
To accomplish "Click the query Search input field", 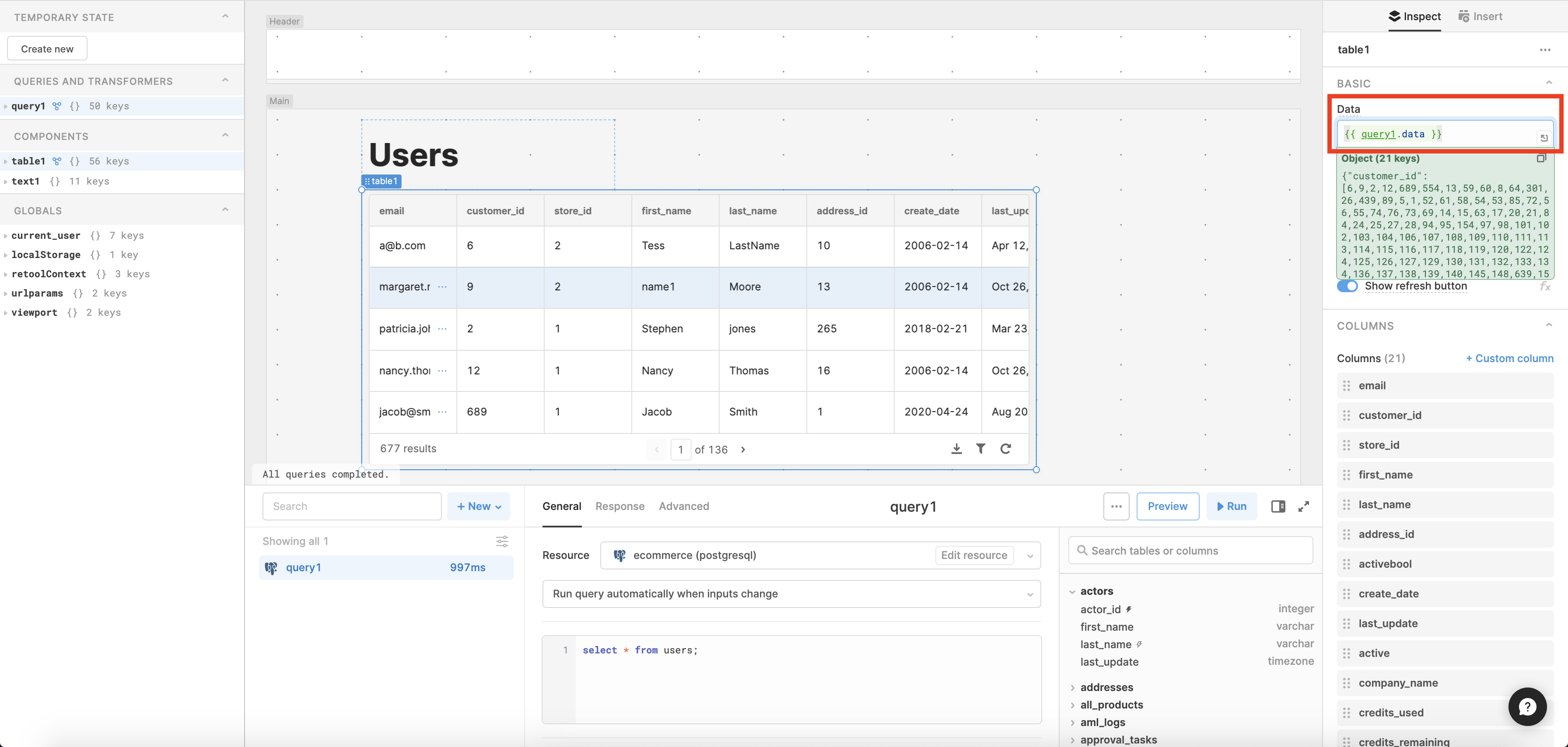I will pos(352,506).
